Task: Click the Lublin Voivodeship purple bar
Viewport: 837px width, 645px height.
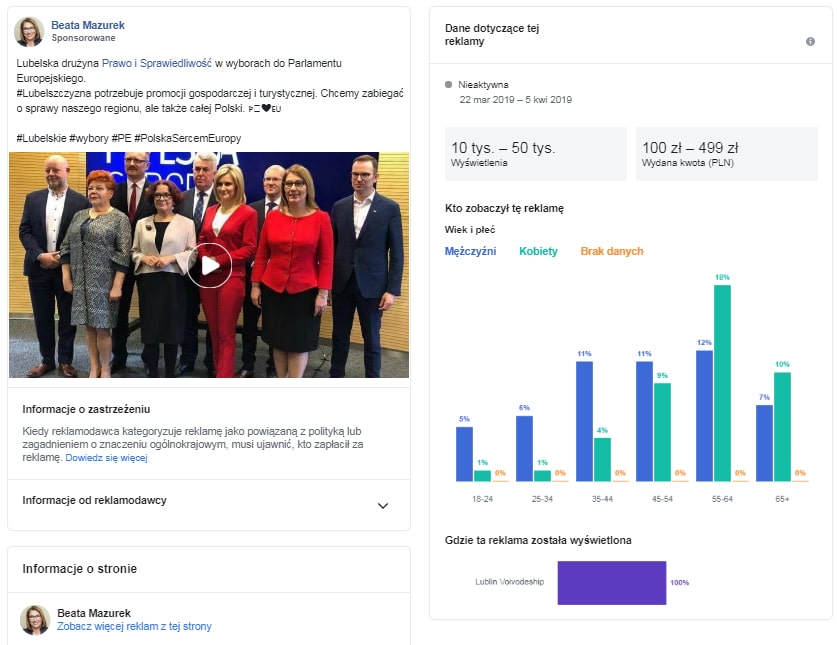Action: (612, 583)
